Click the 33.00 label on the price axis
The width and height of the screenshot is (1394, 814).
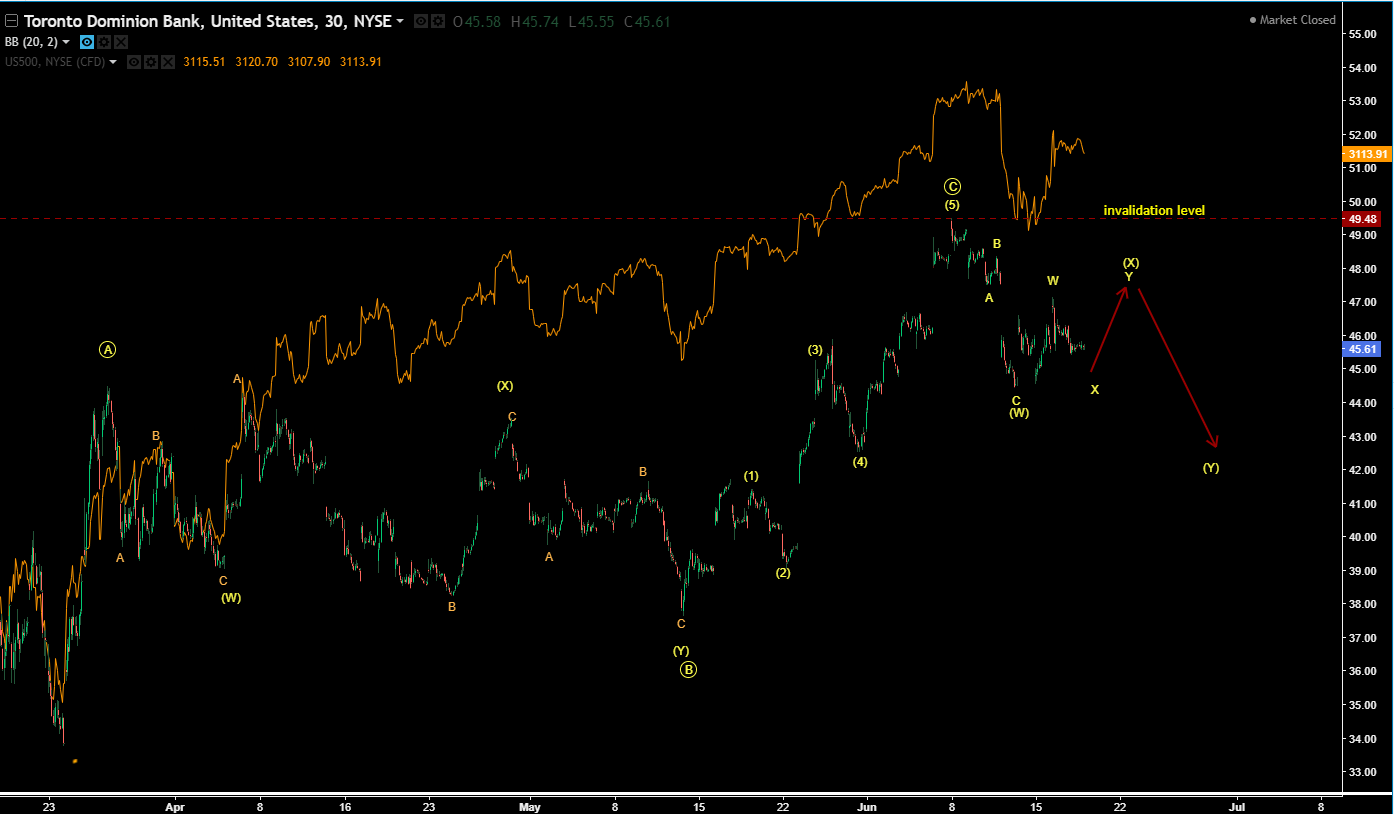1363,772
